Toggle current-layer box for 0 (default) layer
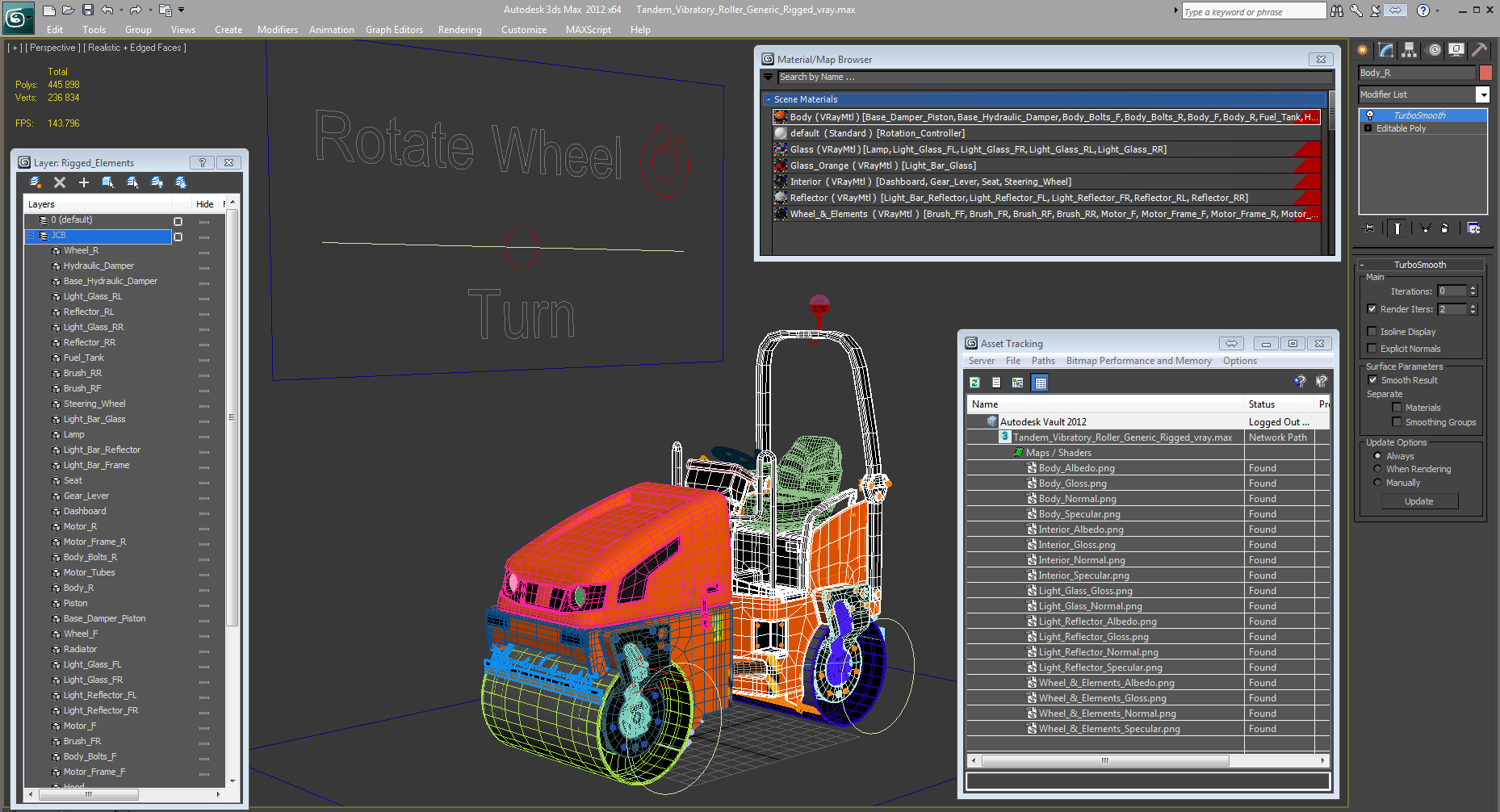This screenshot has height=812, width=1500. (x=178, y=221)
